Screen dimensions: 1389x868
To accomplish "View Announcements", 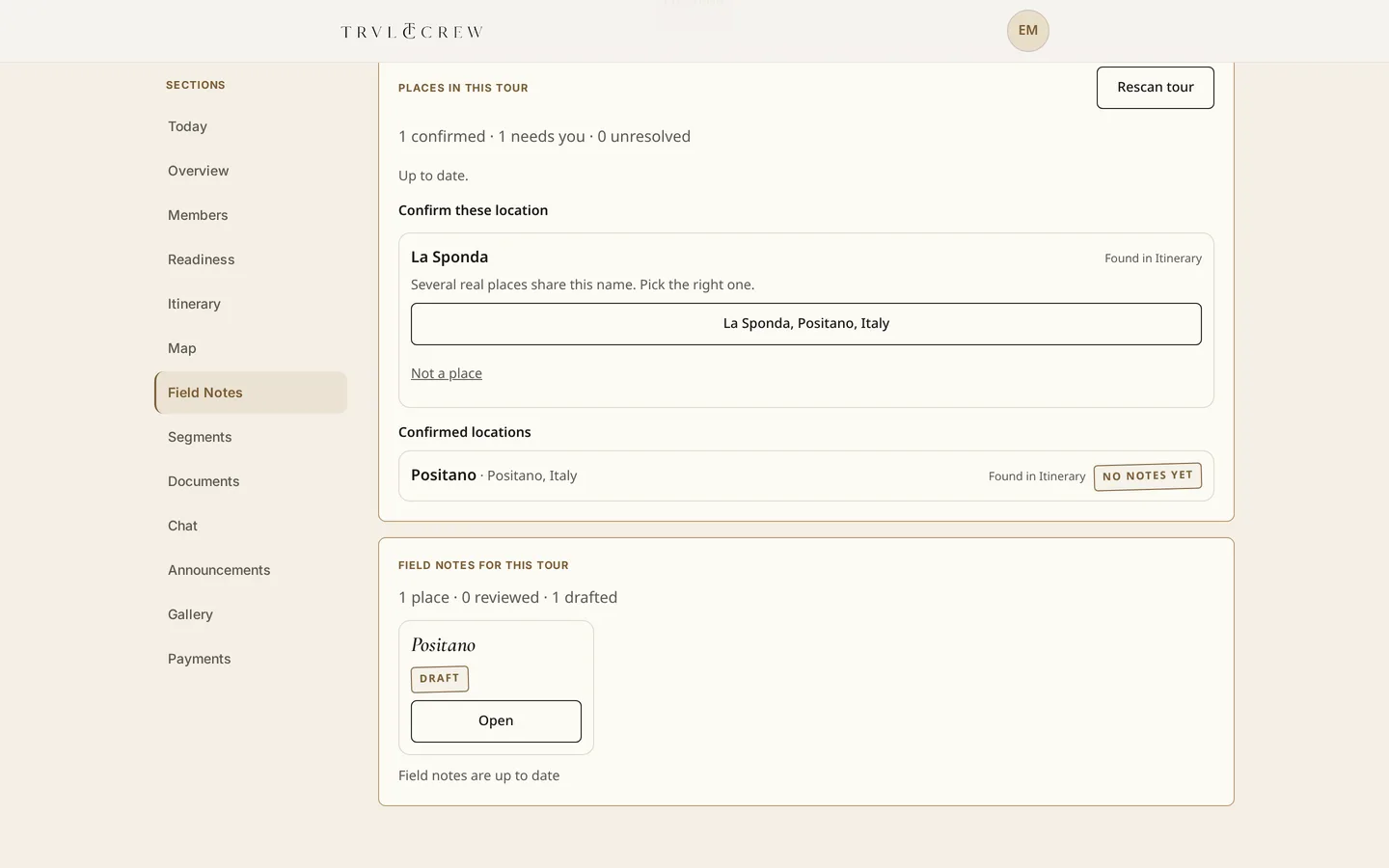I will 251,570.
